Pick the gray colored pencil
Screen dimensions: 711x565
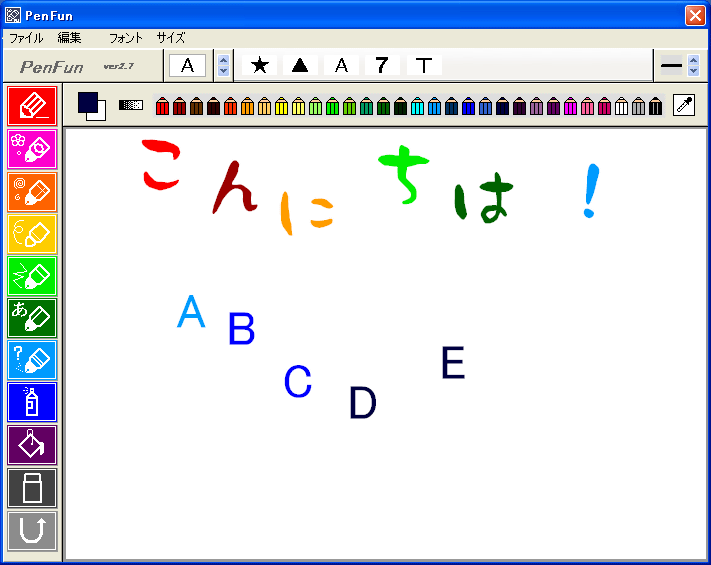pos(638,106)
